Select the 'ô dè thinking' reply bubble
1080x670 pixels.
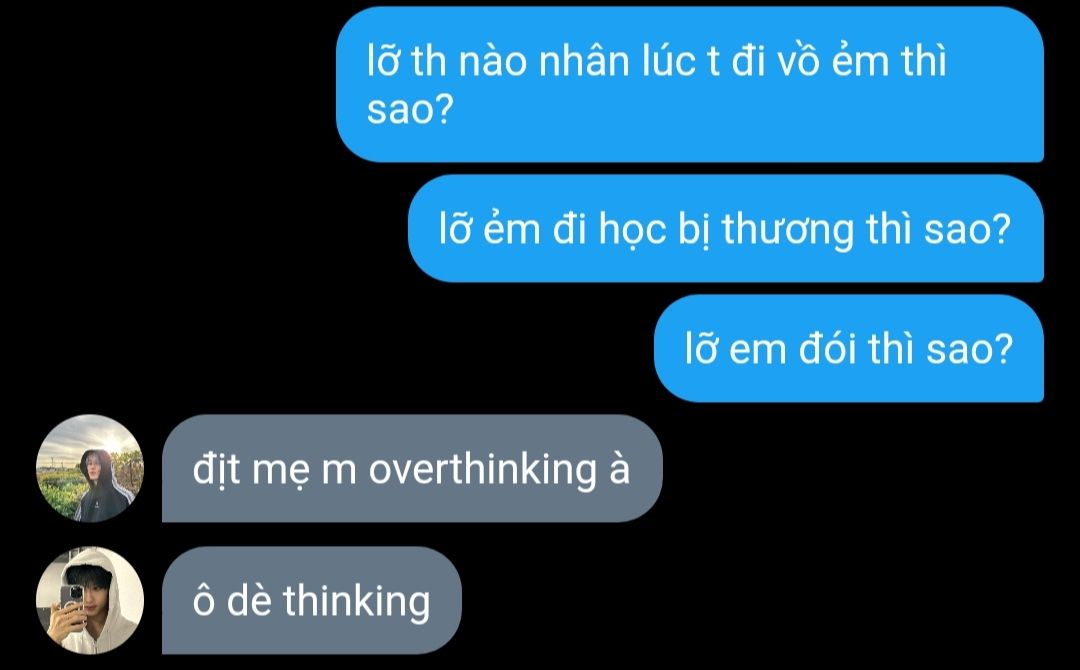[311, 600]
